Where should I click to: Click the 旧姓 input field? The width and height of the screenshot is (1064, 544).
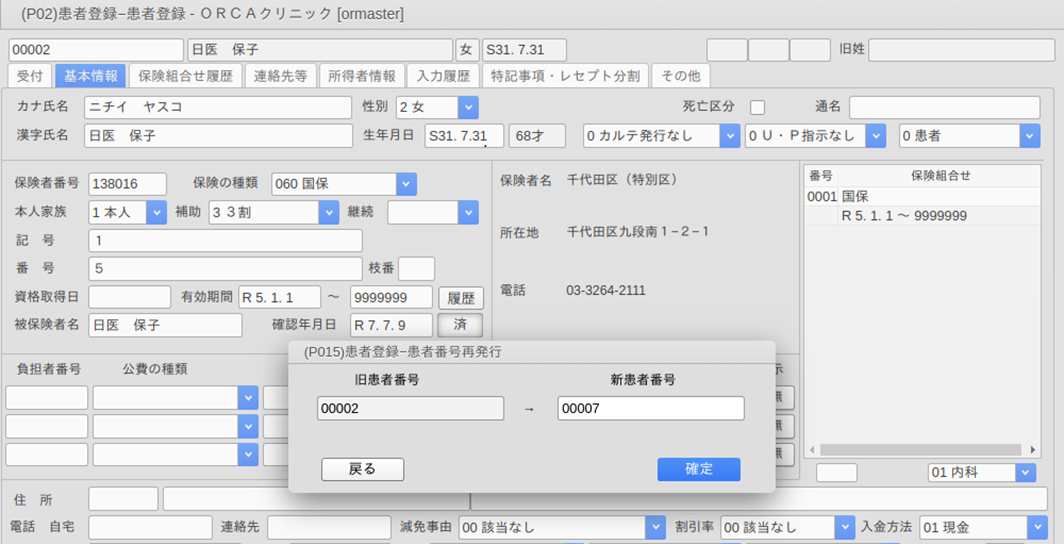(962, 50)
